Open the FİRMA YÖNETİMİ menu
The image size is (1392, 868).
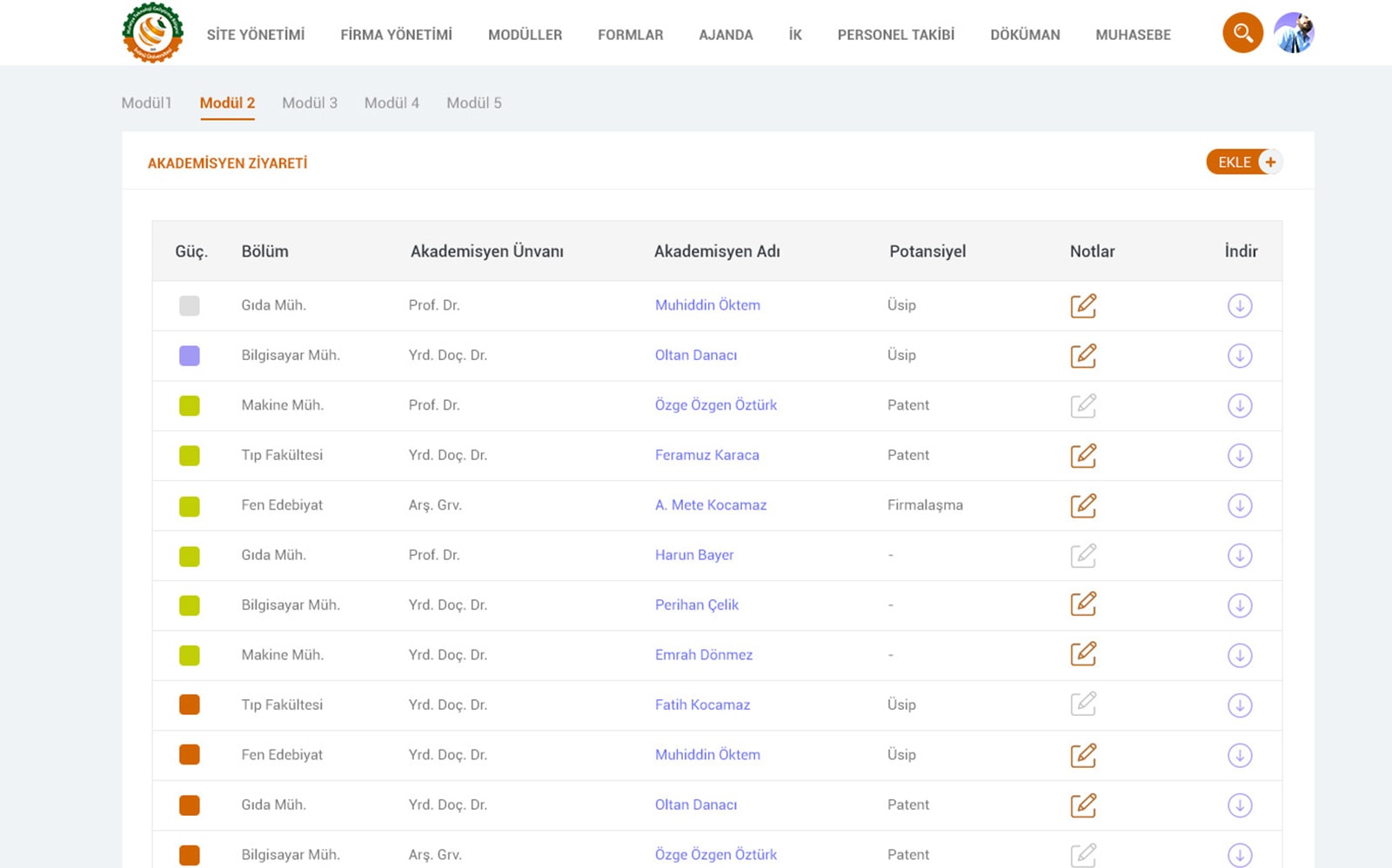click(396, 35)
